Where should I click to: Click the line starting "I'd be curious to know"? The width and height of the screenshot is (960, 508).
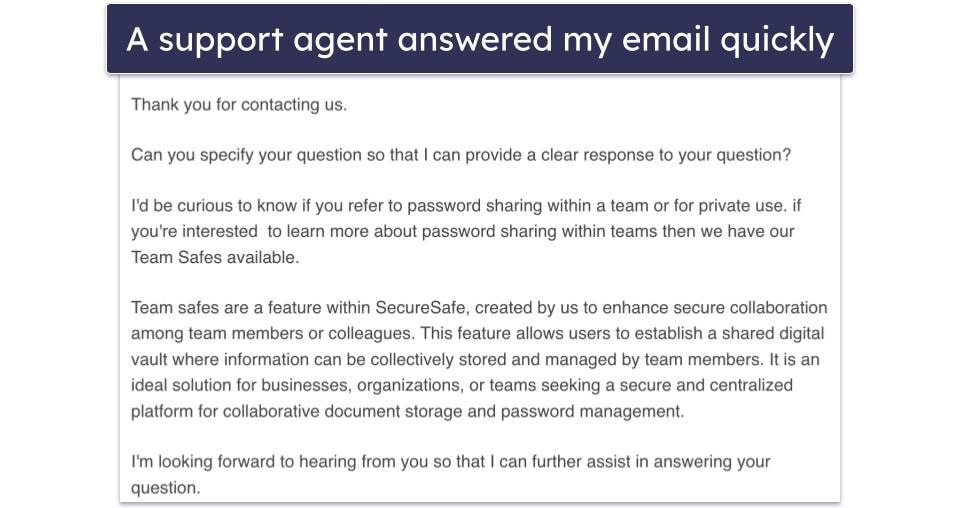(466, 206)
